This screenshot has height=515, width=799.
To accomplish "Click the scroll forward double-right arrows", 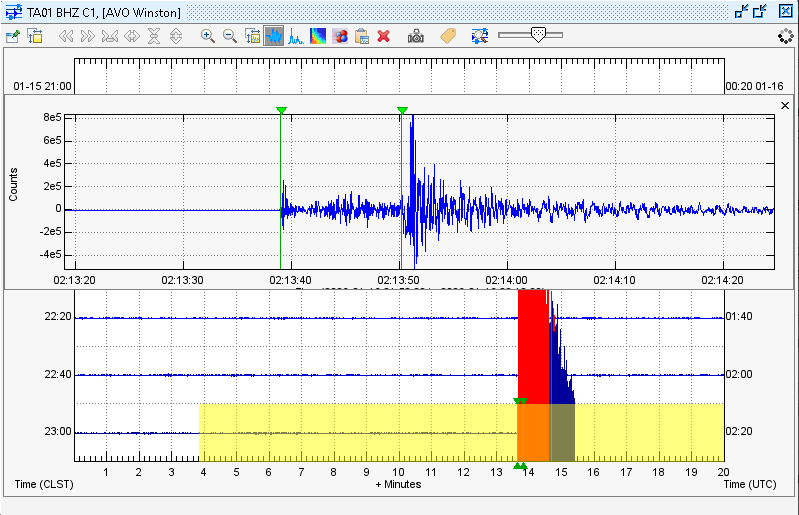I will tap(88, 36).
